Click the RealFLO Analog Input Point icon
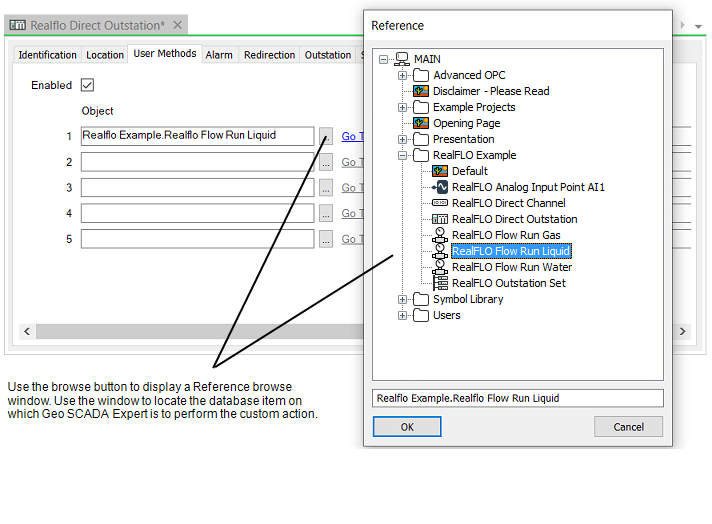712x524 pixels. pyautogui.click(x=439, y=187)
